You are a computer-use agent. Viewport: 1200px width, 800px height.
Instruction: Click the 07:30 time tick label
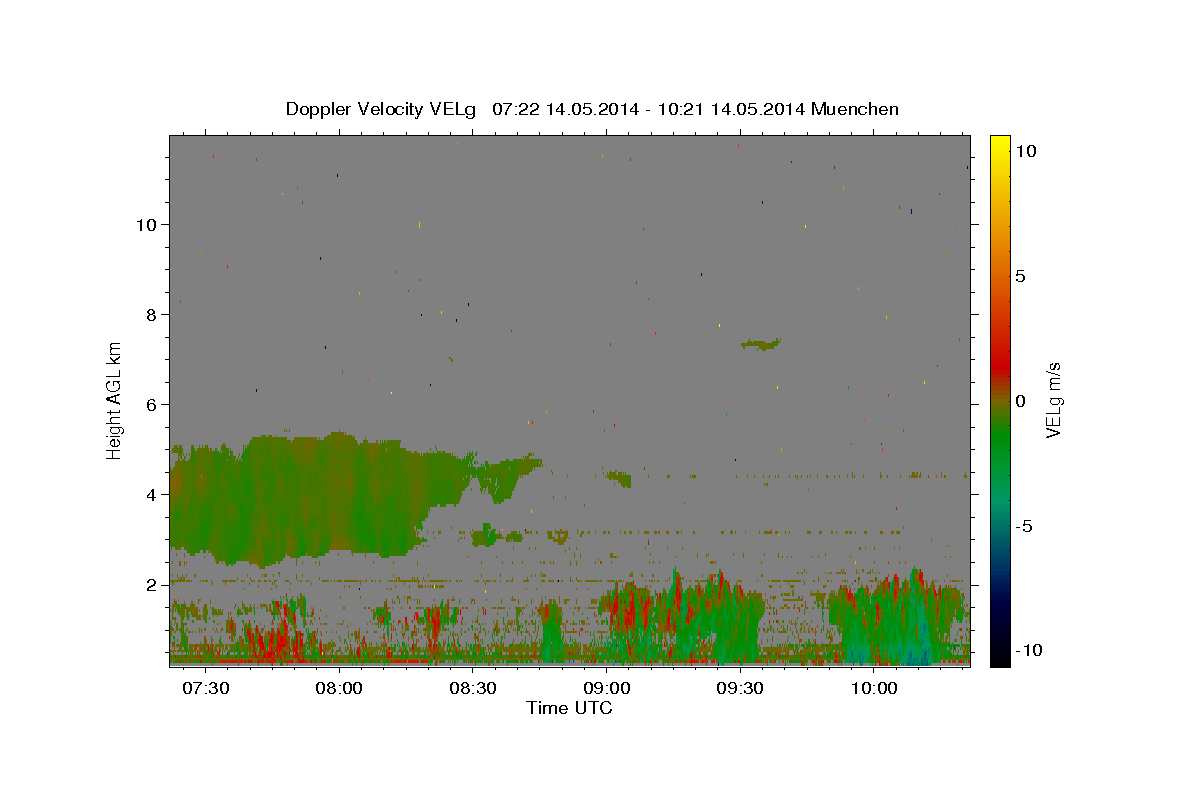[x=204, y=689]
